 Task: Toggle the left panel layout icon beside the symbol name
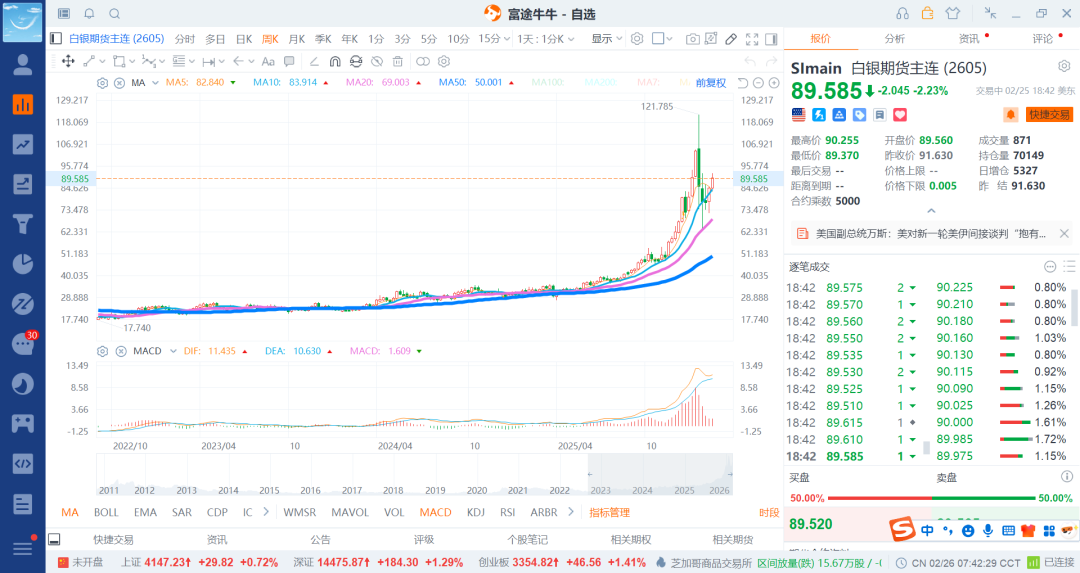click(56, 39)
